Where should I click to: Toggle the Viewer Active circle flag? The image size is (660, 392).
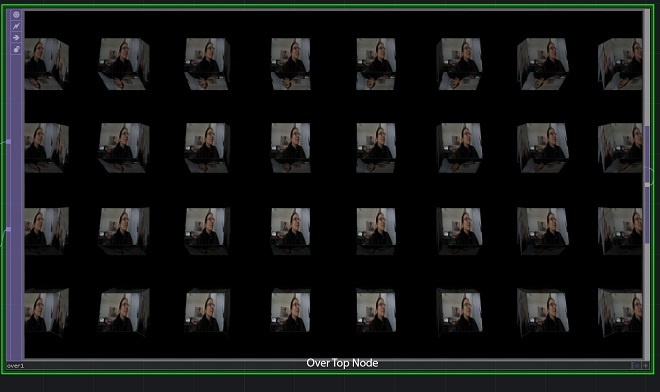(16, 15)
